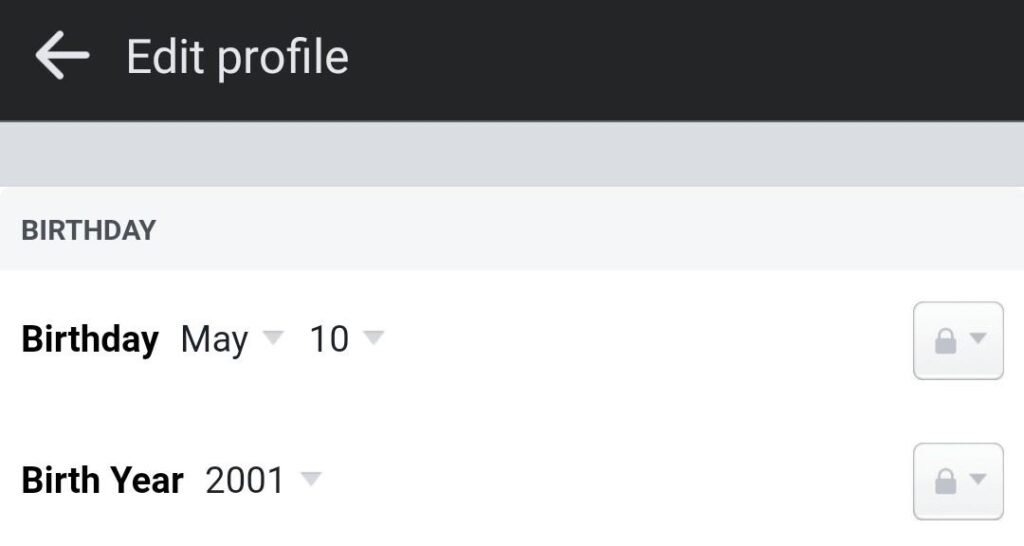
Task: Click the bold Birthday label
Action: 90,340
